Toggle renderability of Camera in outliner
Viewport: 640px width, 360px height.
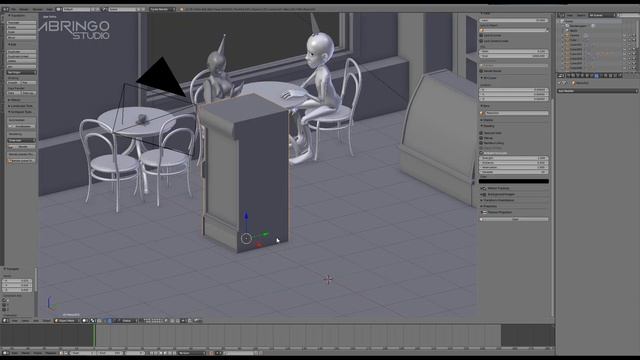pos(634,35)
